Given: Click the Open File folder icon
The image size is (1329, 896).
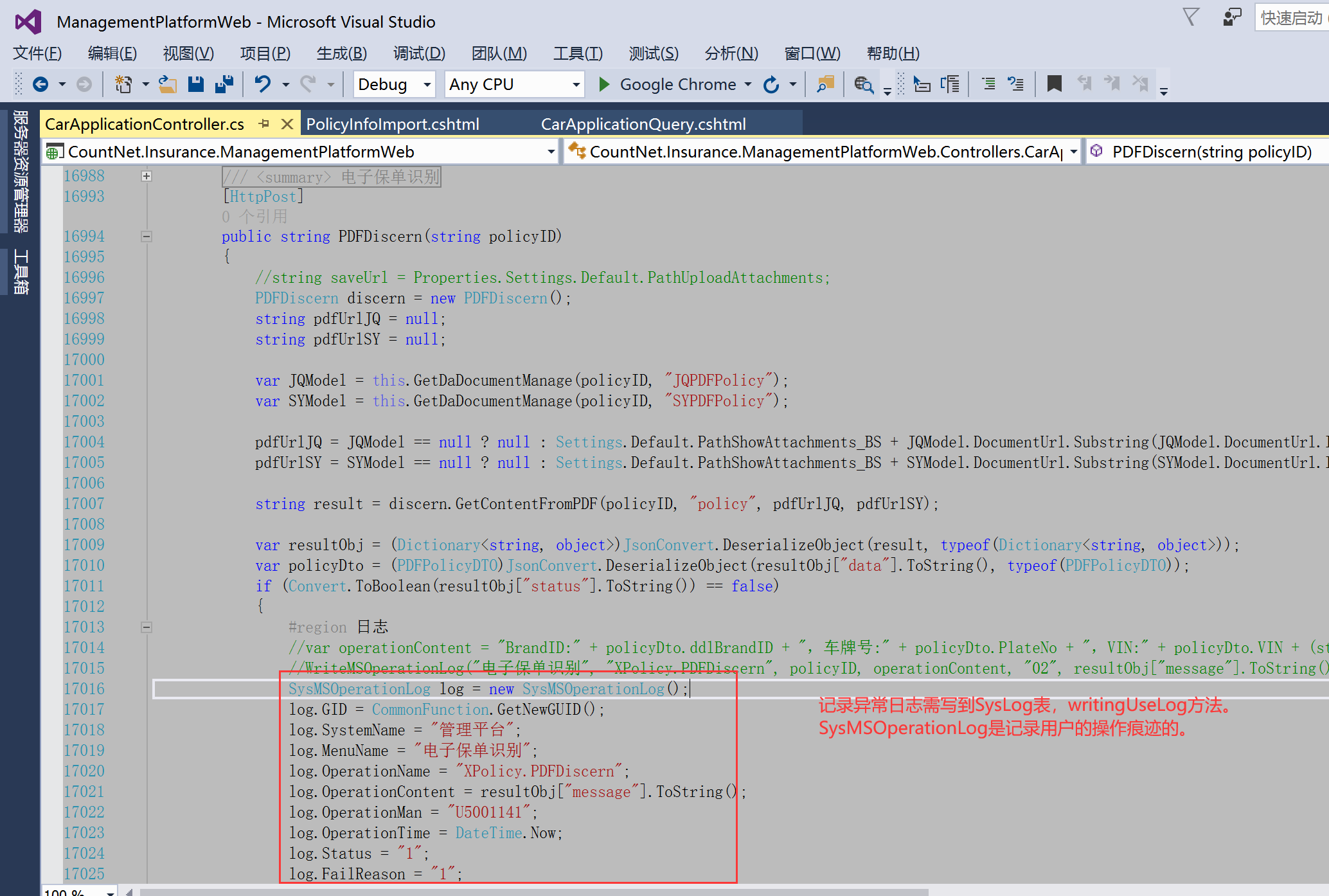Looking at the screenshot, I should [x=168, y=84].
